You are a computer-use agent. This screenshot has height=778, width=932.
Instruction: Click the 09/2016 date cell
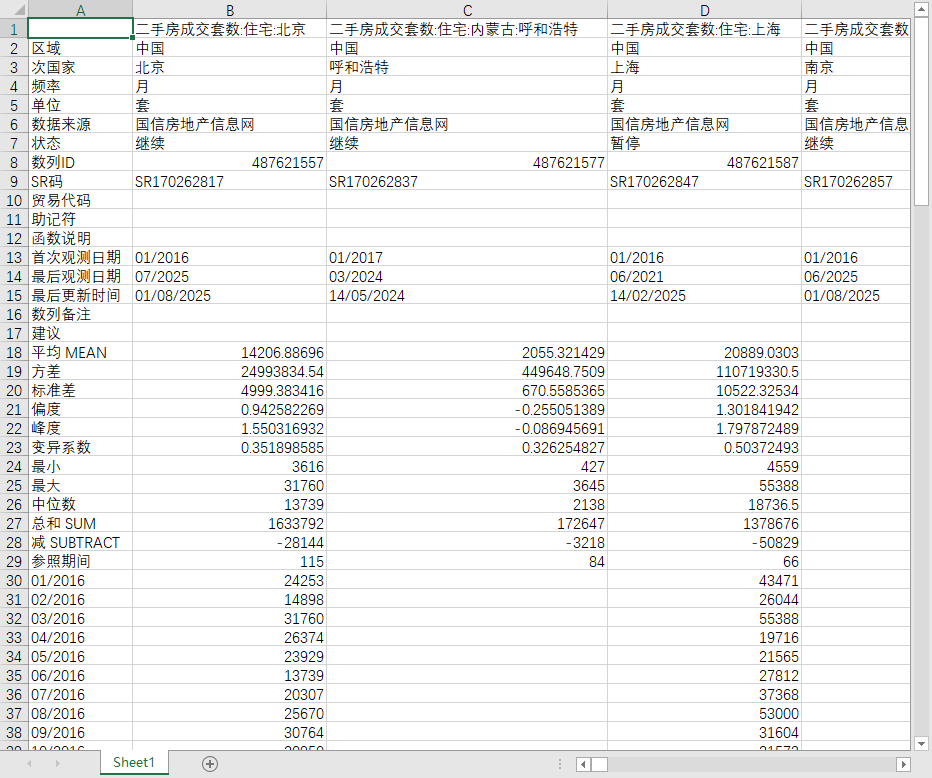(x=80, y=733)
